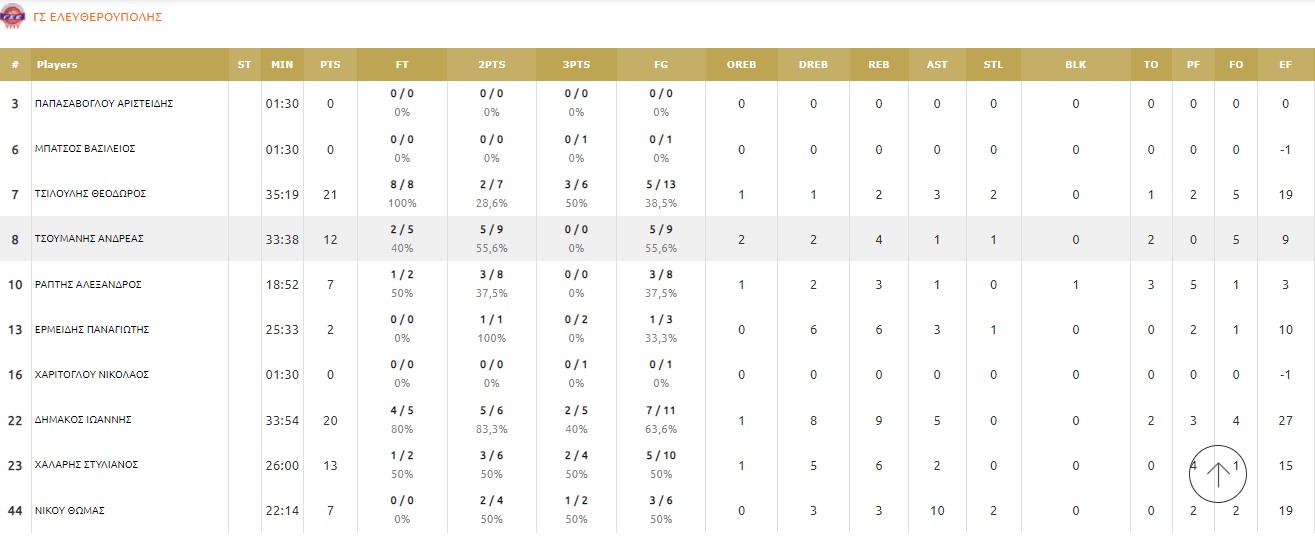1315x541 pixels.
Task: Click the scroll-to-top arrow button
Action: coord(1218,473)
